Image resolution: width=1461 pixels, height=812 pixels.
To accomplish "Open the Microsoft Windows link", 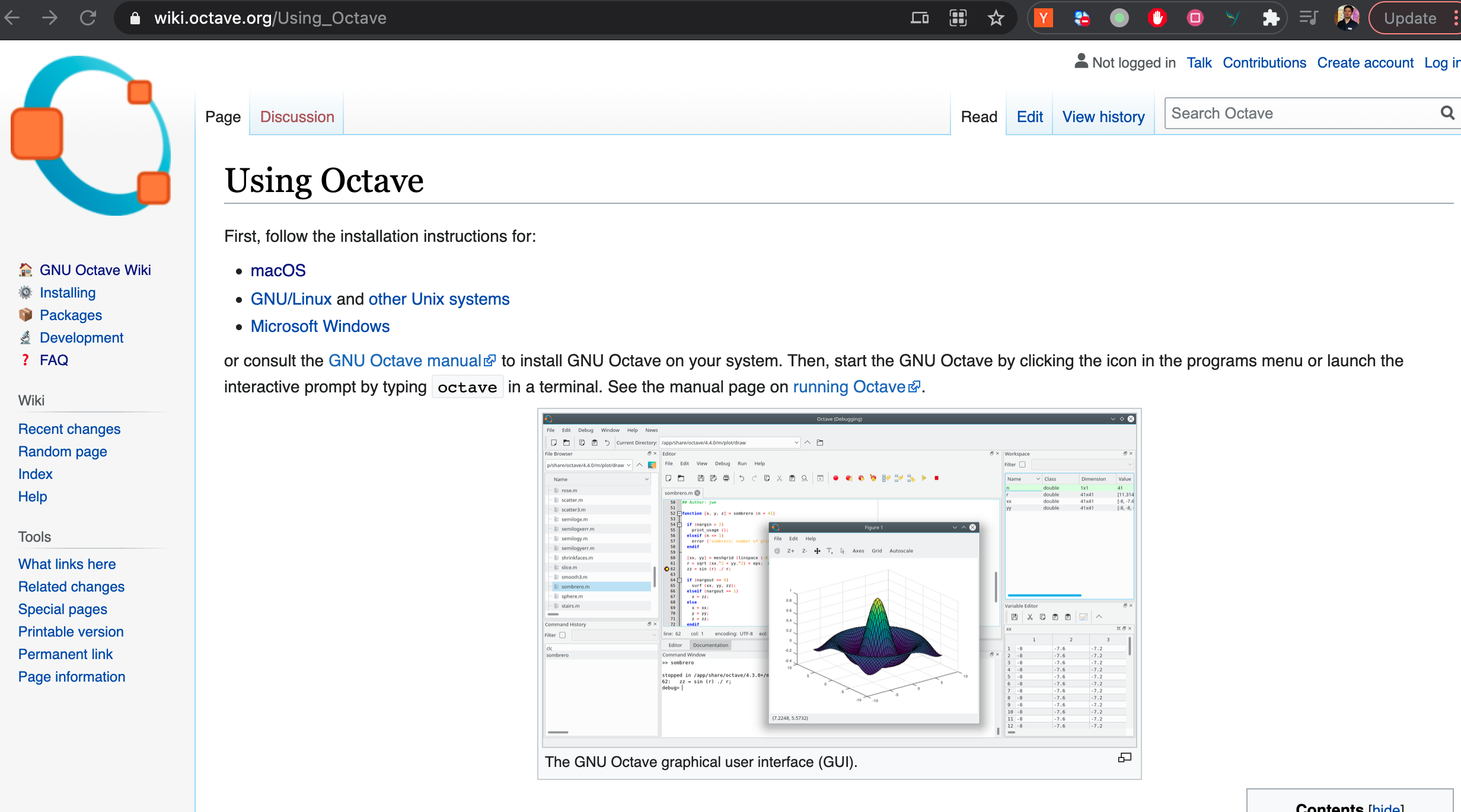I will (x=320, y=326).
